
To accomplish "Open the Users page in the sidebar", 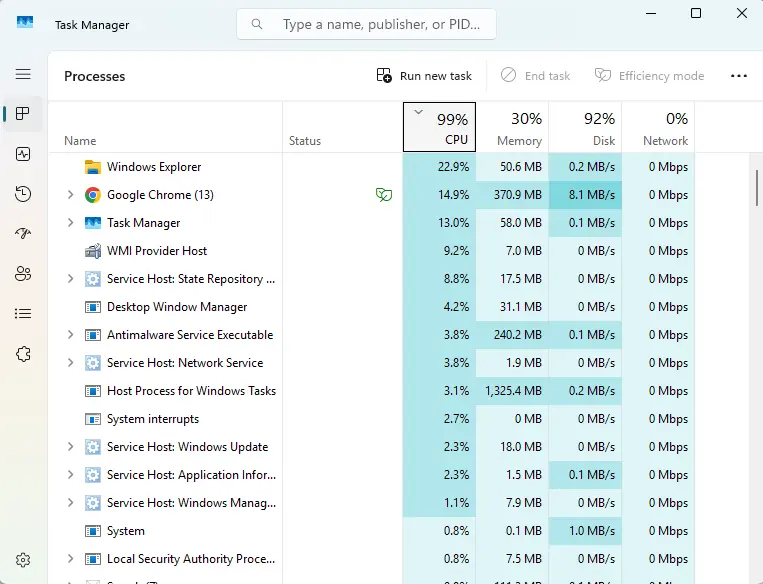I will [23, 274].
